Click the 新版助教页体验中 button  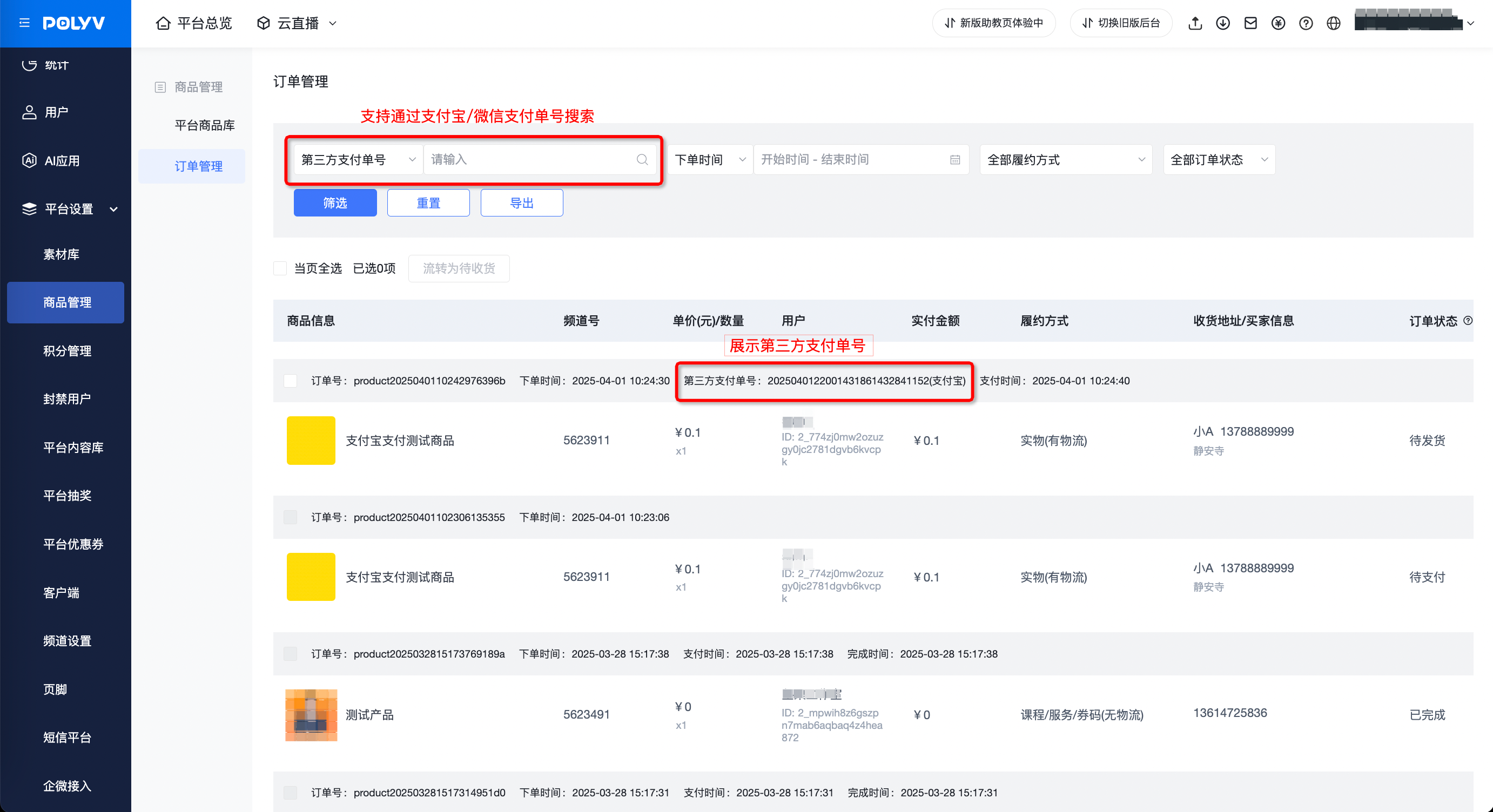[994, 23]
